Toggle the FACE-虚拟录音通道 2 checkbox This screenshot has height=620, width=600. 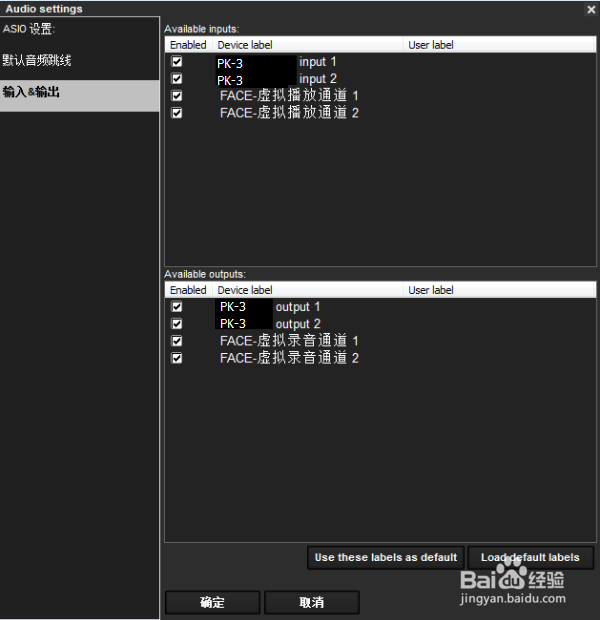[177, 358]
